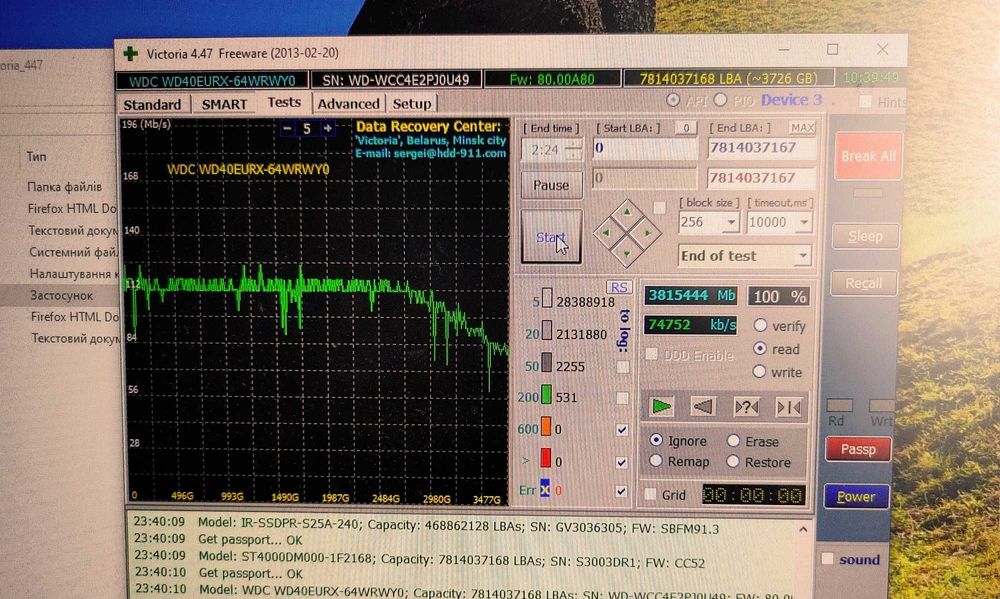Select 'Застосунок' row in background file window
This screenshot has height=599, width=1000.
pos(62,295)
